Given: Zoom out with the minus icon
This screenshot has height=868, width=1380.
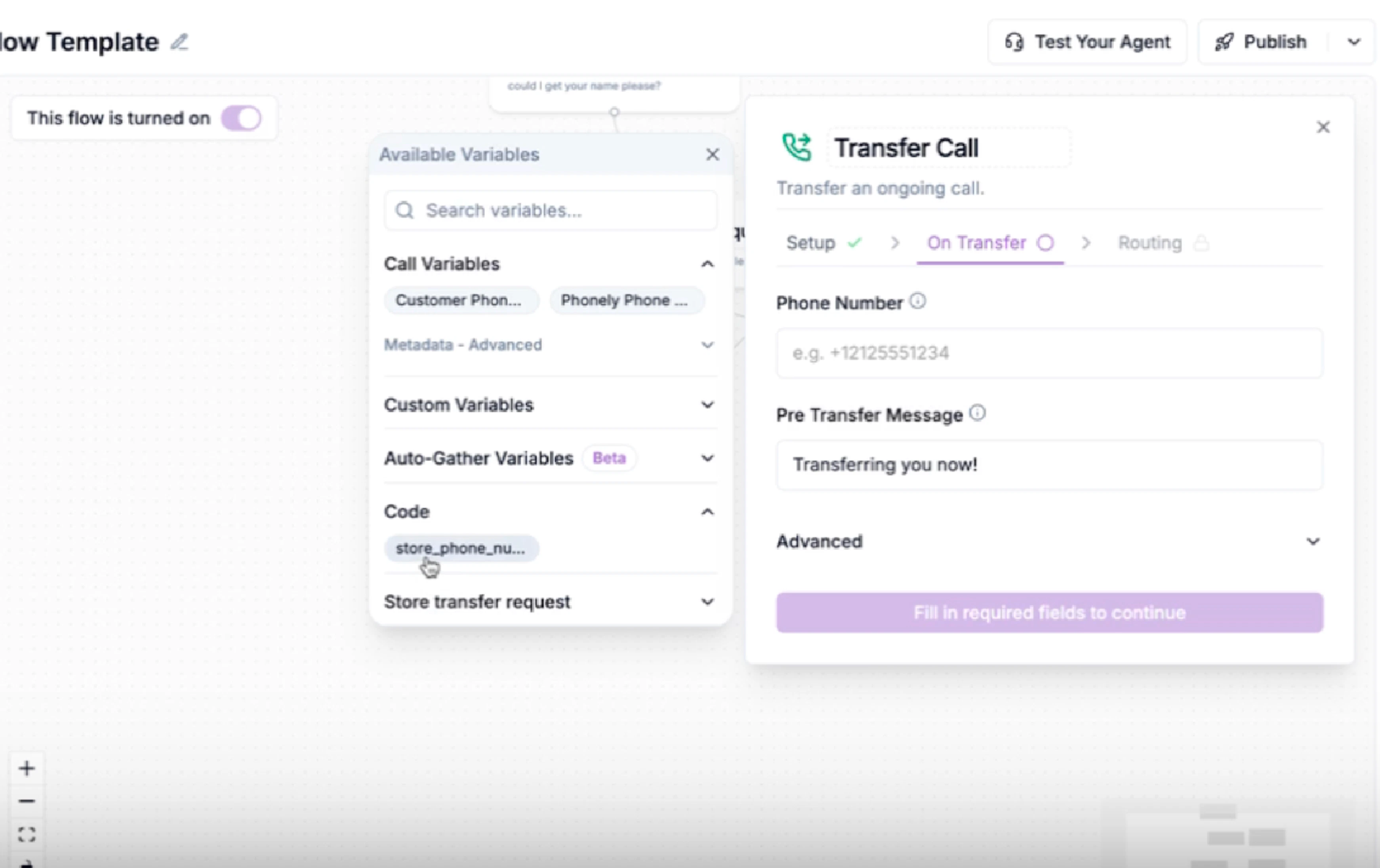Looking at the screenshot, I should [x=27, y=800].
